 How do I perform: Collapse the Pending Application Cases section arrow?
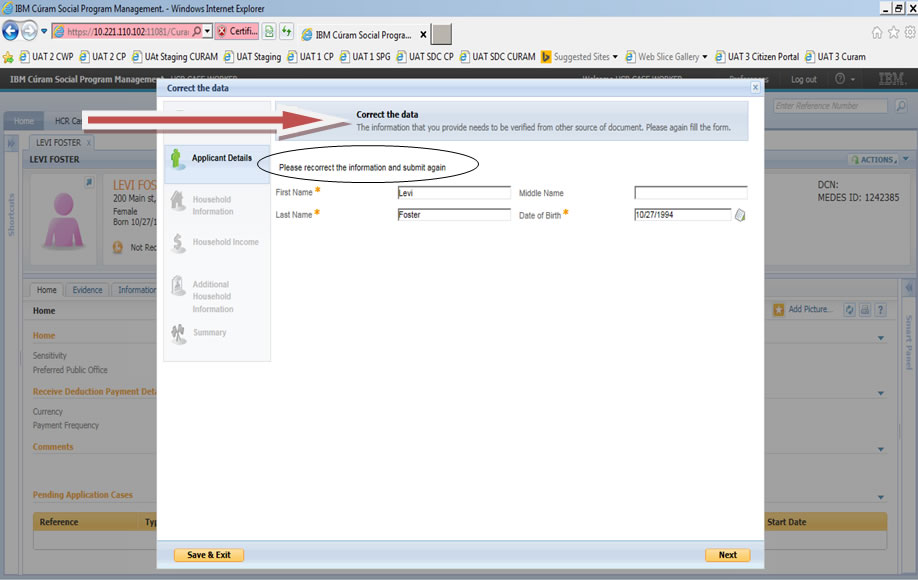pos(881,497)
